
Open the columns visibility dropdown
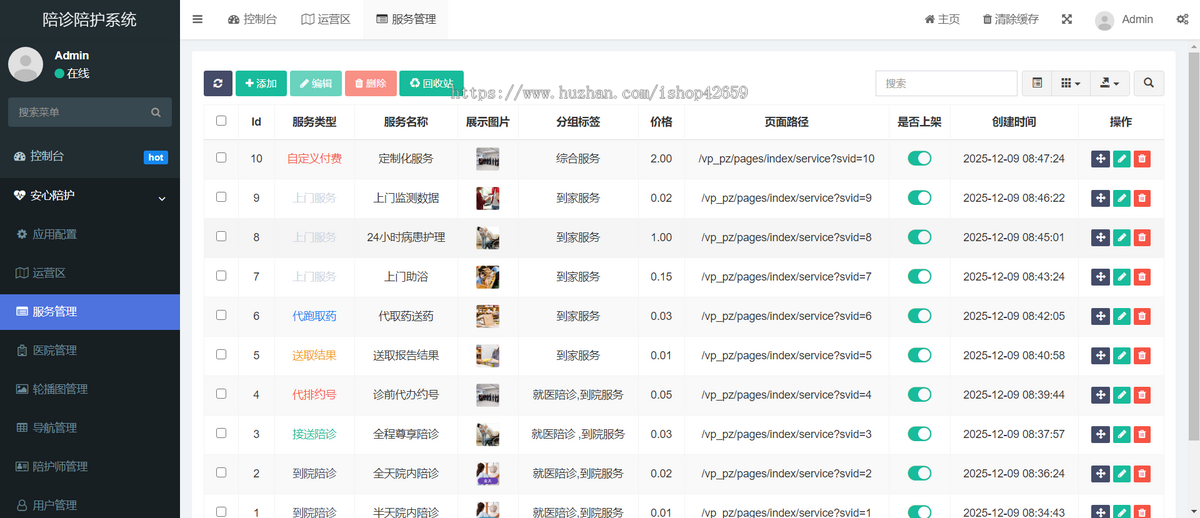(1070, 84)
